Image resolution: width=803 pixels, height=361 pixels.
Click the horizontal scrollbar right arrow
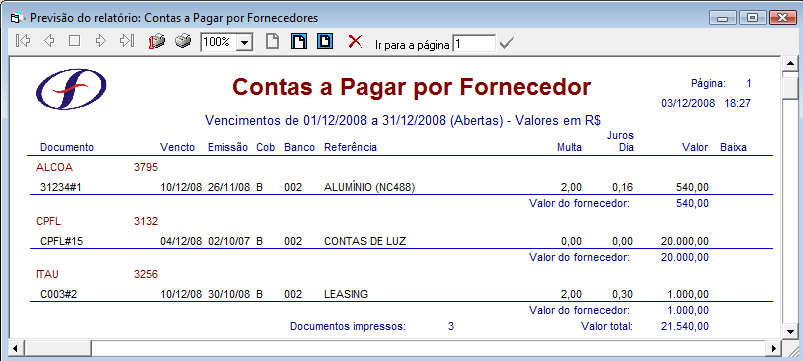coord(774,348)
